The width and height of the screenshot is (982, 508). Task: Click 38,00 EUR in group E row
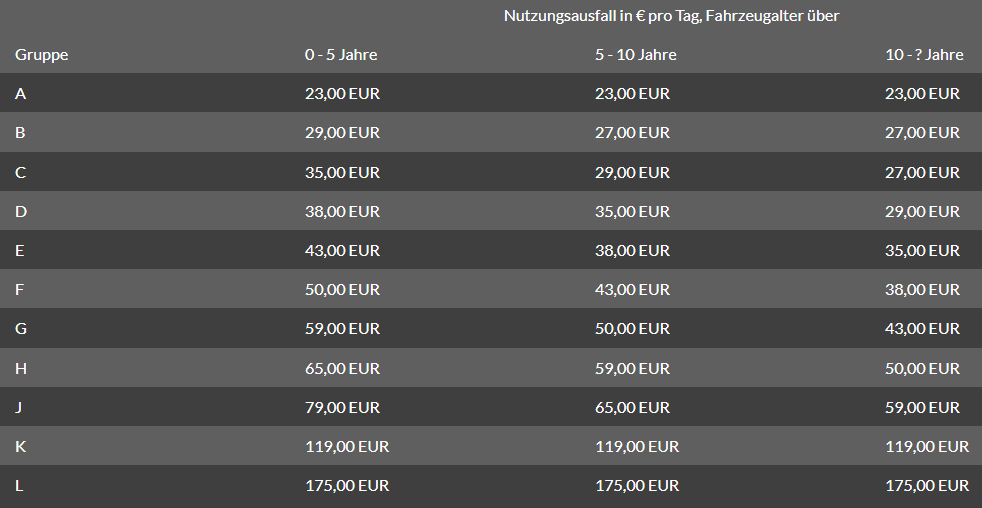coord(632,250)
